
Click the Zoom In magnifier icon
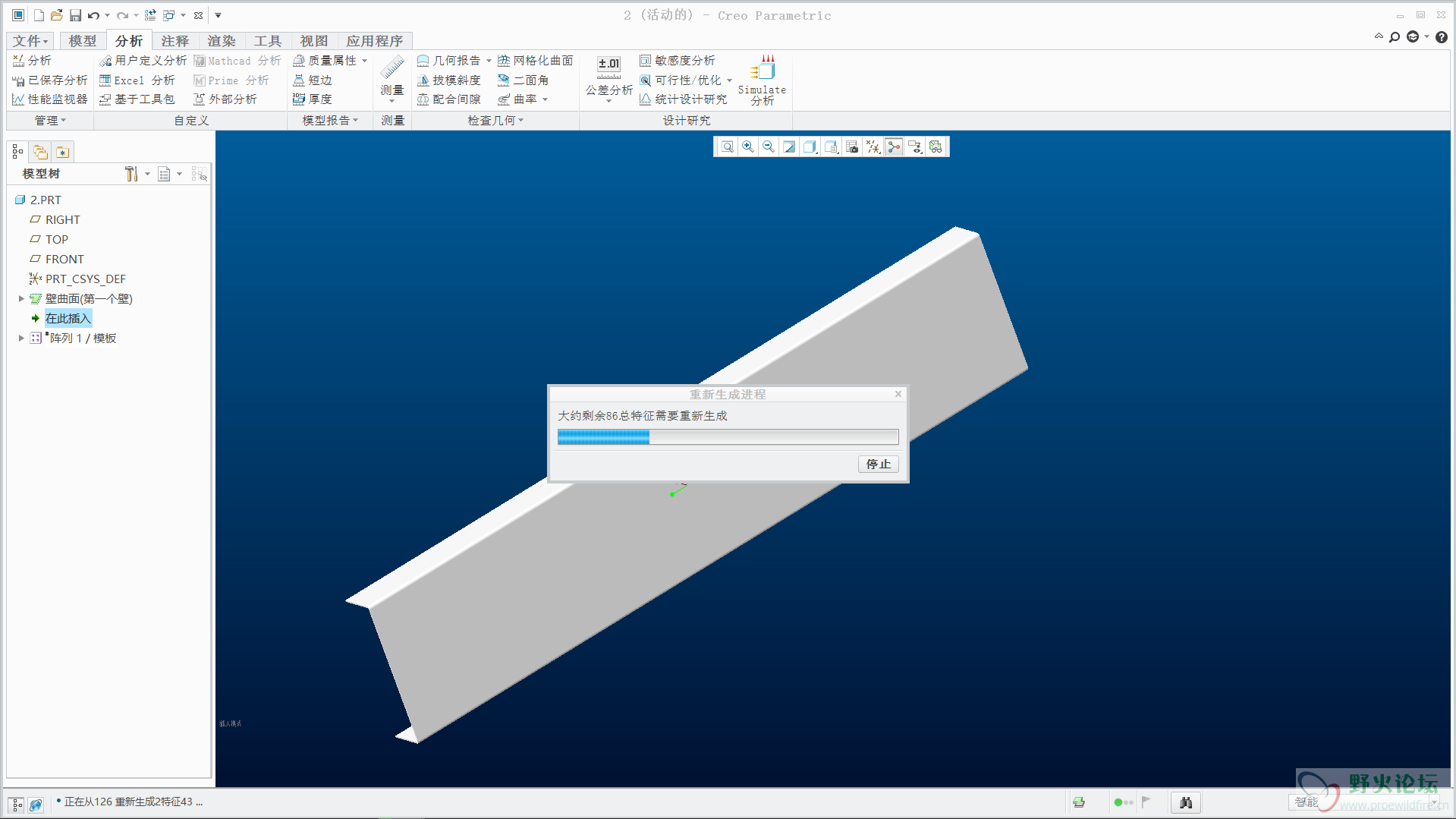748,147
